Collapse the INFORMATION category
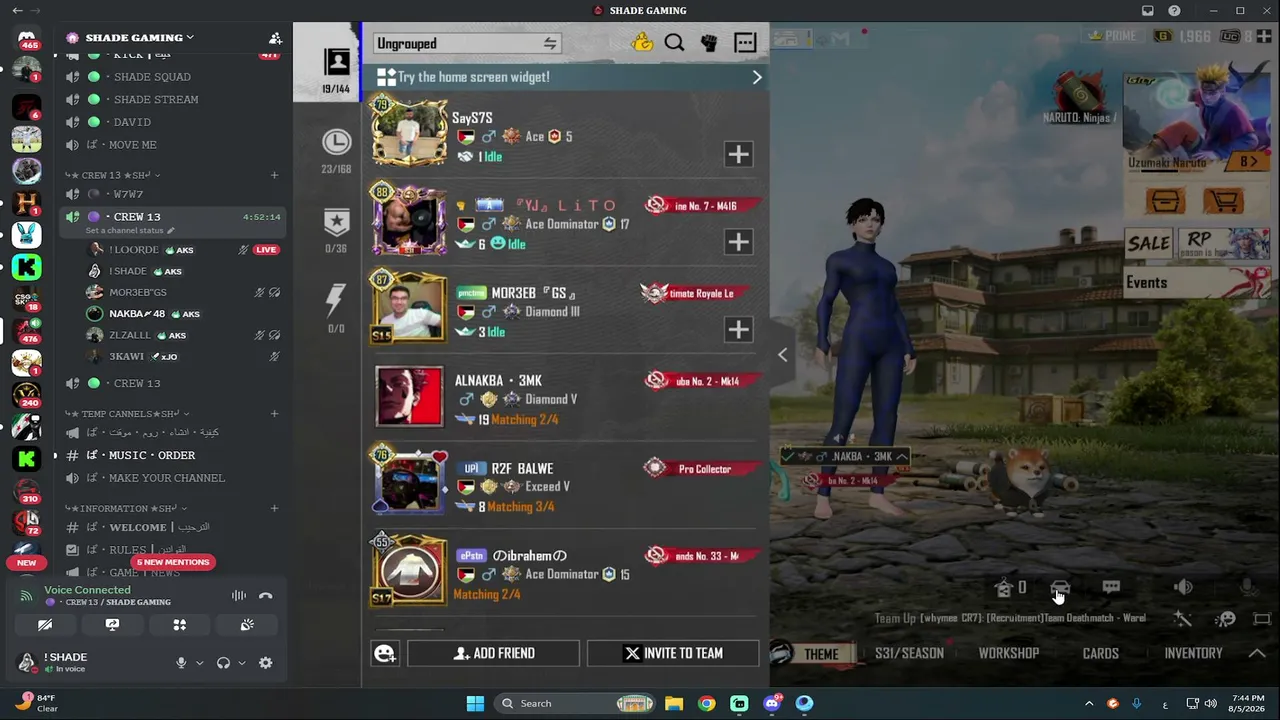Screen dimensions: 1280x720 pos(124,508)
